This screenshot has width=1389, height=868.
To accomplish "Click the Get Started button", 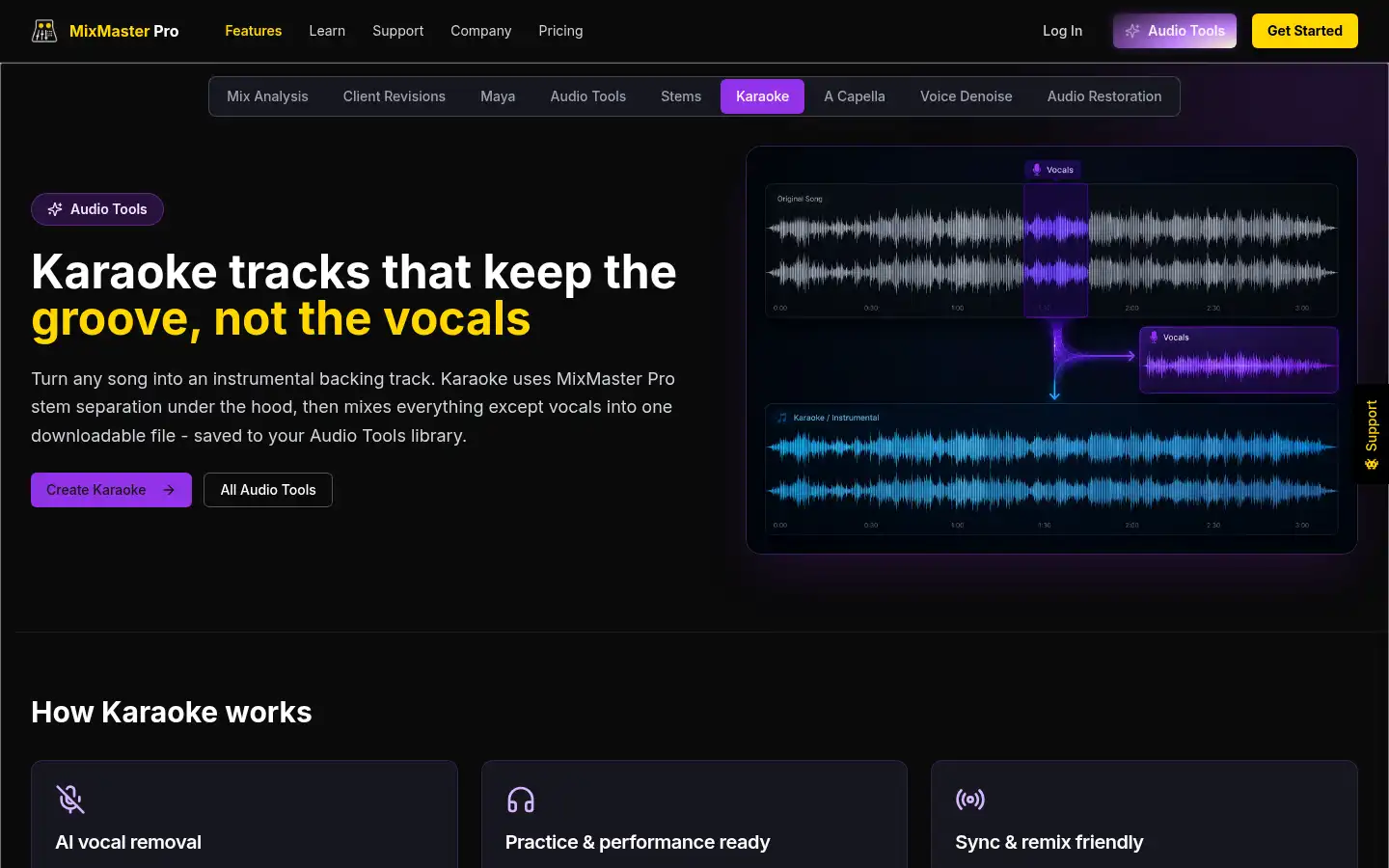I will (x=1305, y=31).
